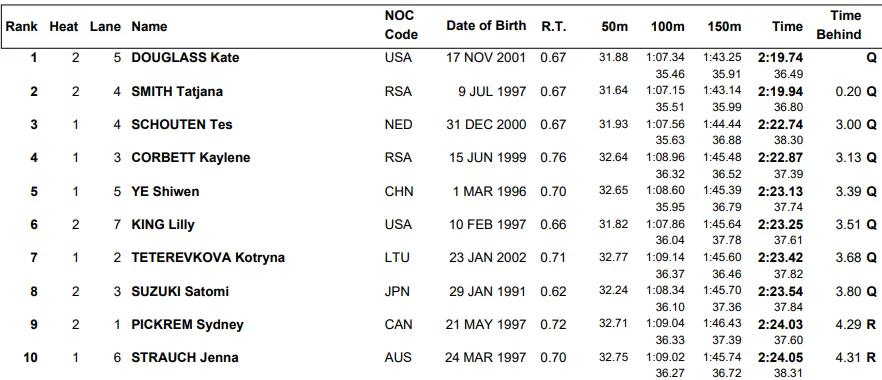
Task: Click the Name column header
Action: tap(149, 26)
